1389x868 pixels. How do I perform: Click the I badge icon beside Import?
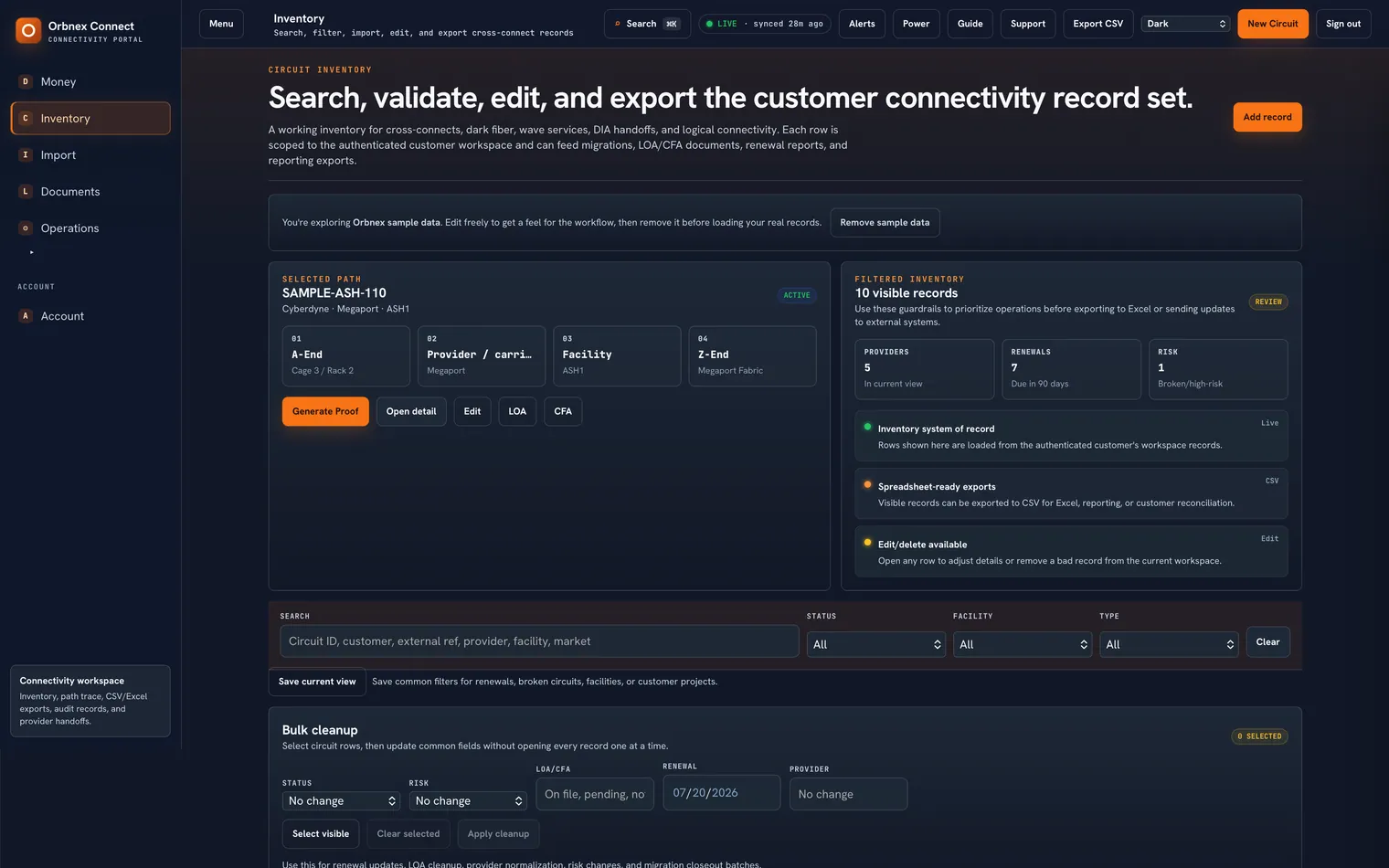26,154
